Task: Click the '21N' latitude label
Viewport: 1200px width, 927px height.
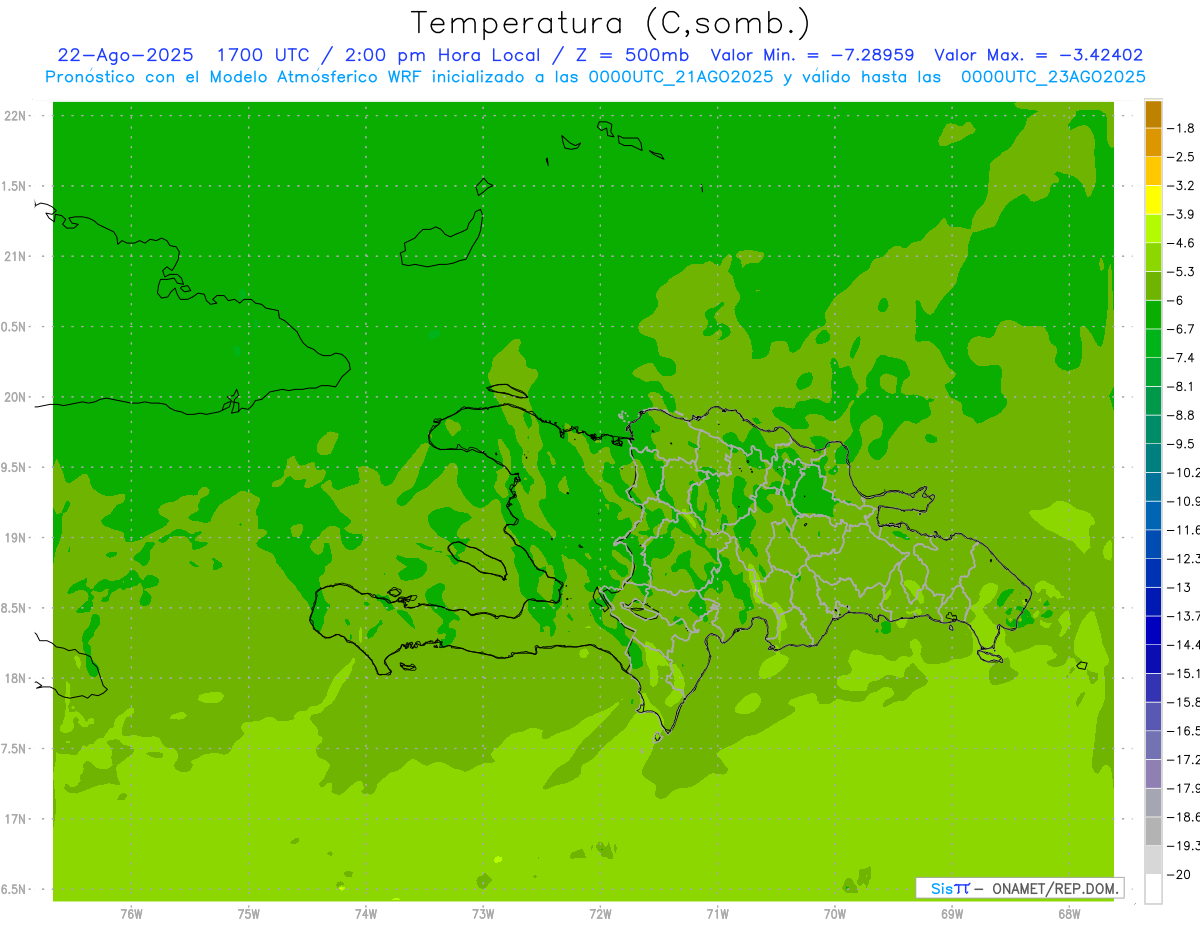Action: [16, 256]
